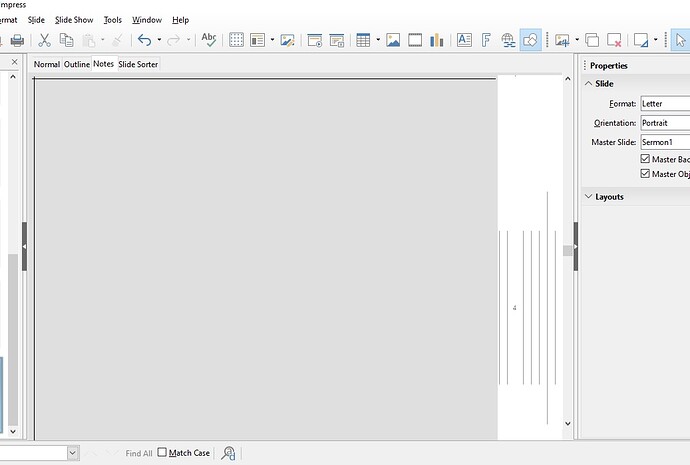Insert a text box icon
This screenshot has width=690, height=465.
464,40
